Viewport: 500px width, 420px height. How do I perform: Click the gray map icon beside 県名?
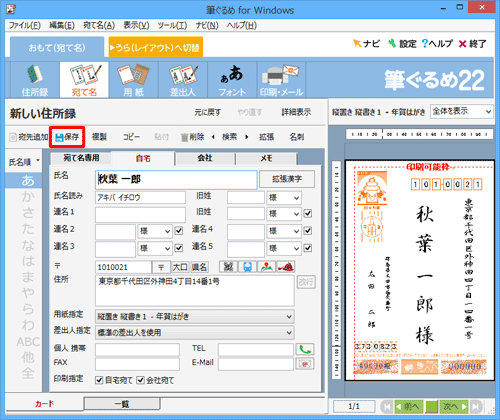coord(228,267)
